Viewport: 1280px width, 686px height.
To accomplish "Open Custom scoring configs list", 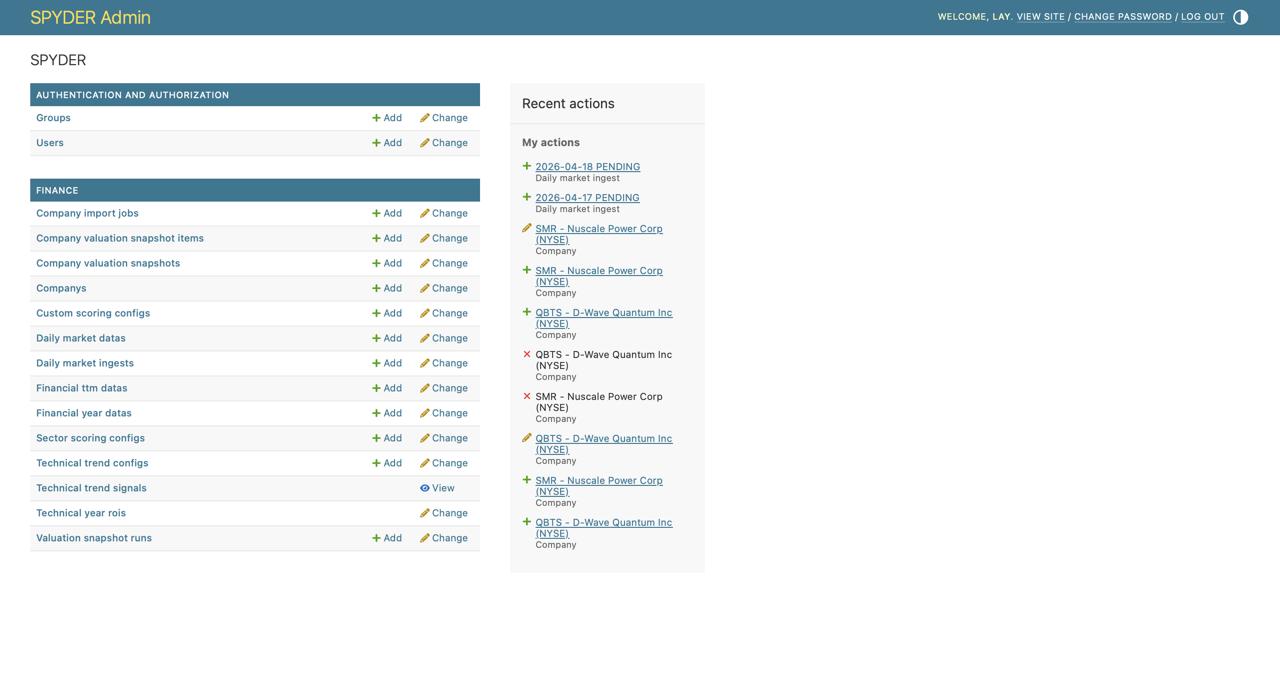I will 93,313.
